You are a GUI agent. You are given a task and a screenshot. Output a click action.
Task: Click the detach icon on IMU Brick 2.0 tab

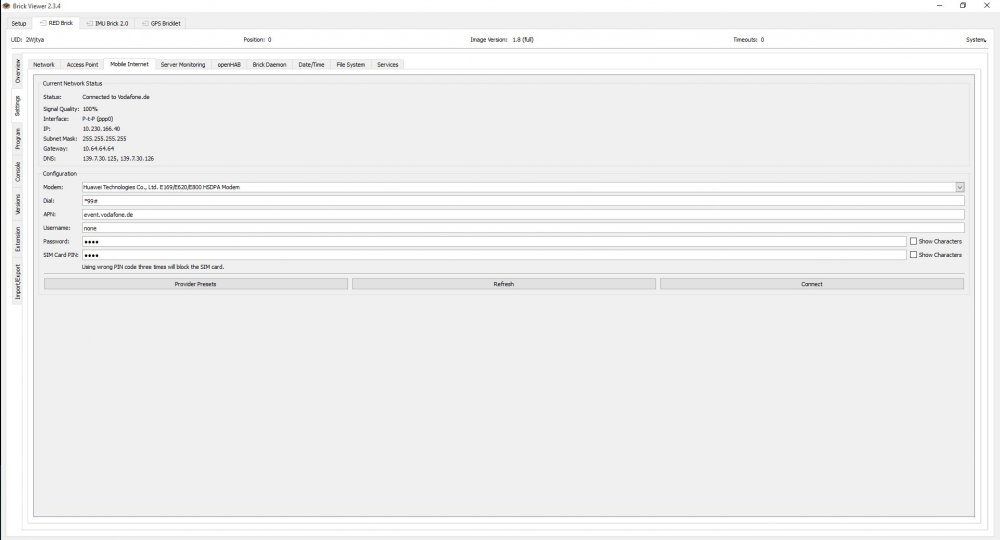pyautogui.click(x=89, y=23)
